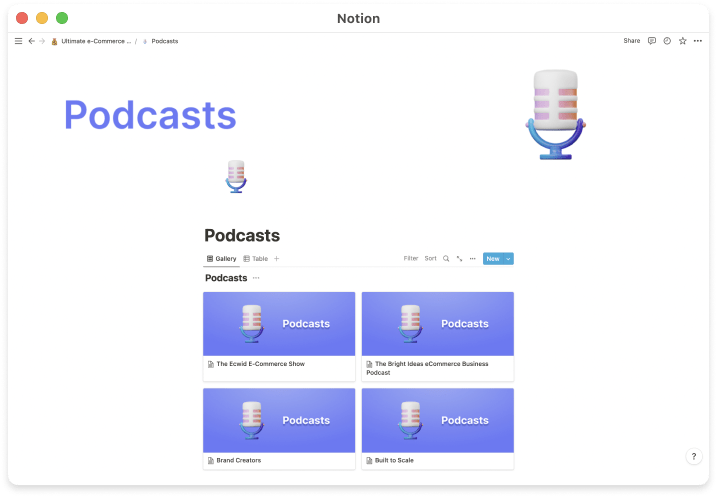Switch to the Table view tab

256,259
